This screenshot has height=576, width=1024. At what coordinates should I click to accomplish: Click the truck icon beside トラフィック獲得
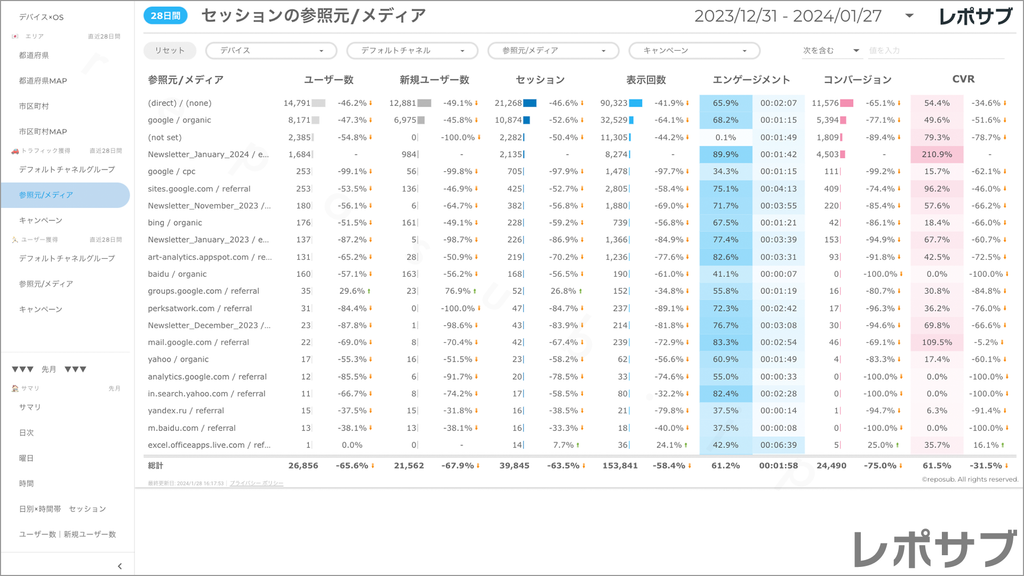click(x=14, y=151)
